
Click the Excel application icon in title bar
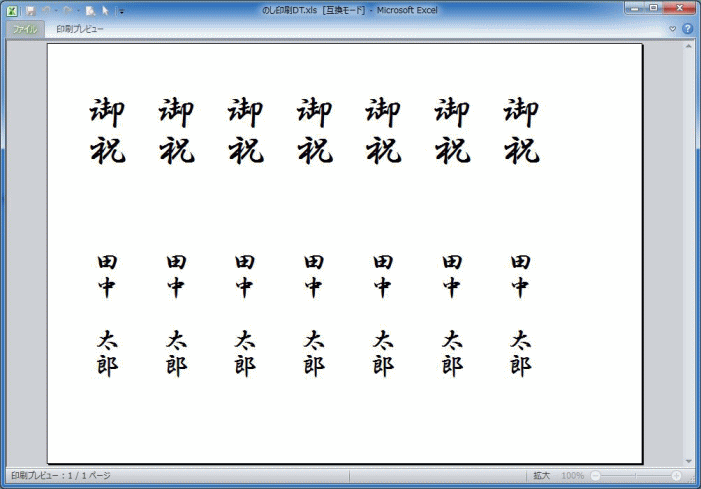(12, 10)
